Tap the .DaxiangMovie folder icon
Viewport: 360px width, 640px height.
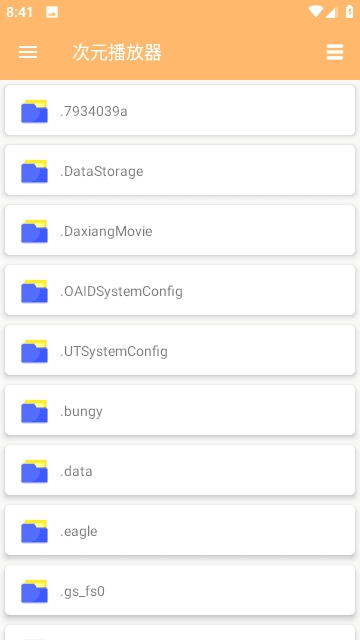(34, 231)
